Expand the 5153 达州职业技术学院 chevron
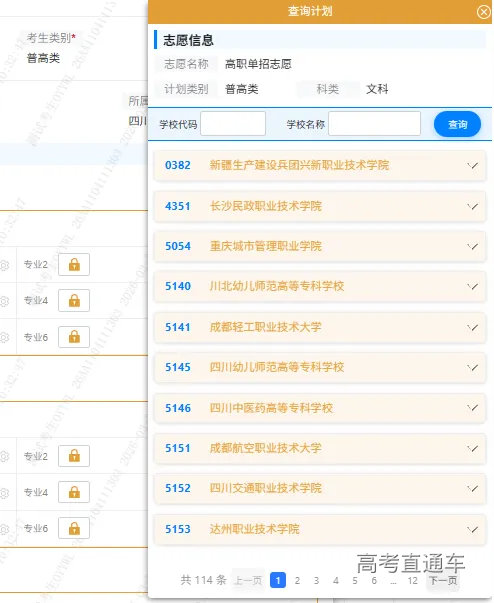 point(472,529)
